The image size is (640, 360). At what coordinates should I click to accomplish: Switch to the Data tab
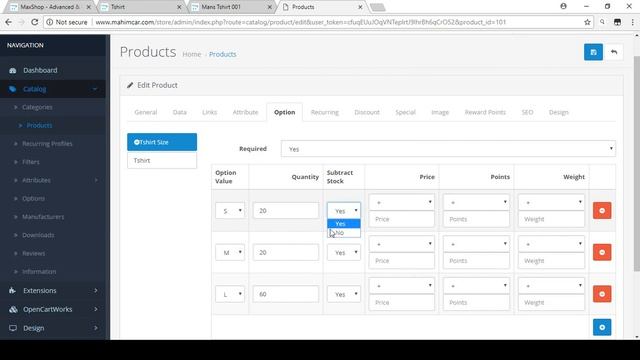pyautogui.click(x=180, y=112)
